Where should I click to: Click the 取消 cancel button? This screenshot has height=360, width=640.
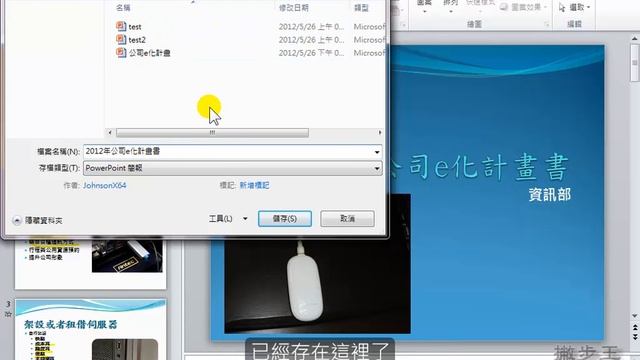coord(347,219)
